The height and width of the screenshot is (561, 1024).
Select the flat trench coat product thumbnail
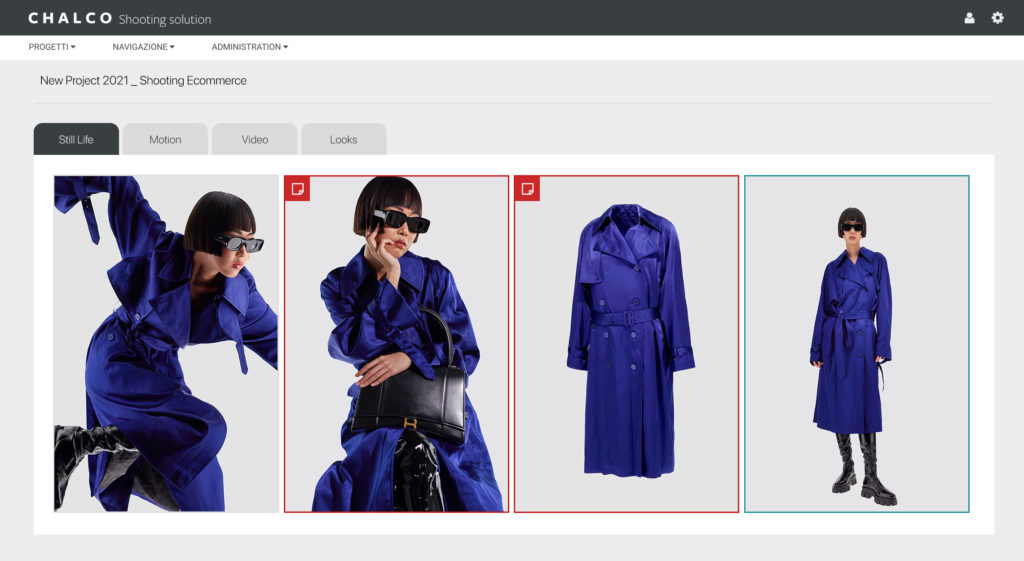pos(626,344)
